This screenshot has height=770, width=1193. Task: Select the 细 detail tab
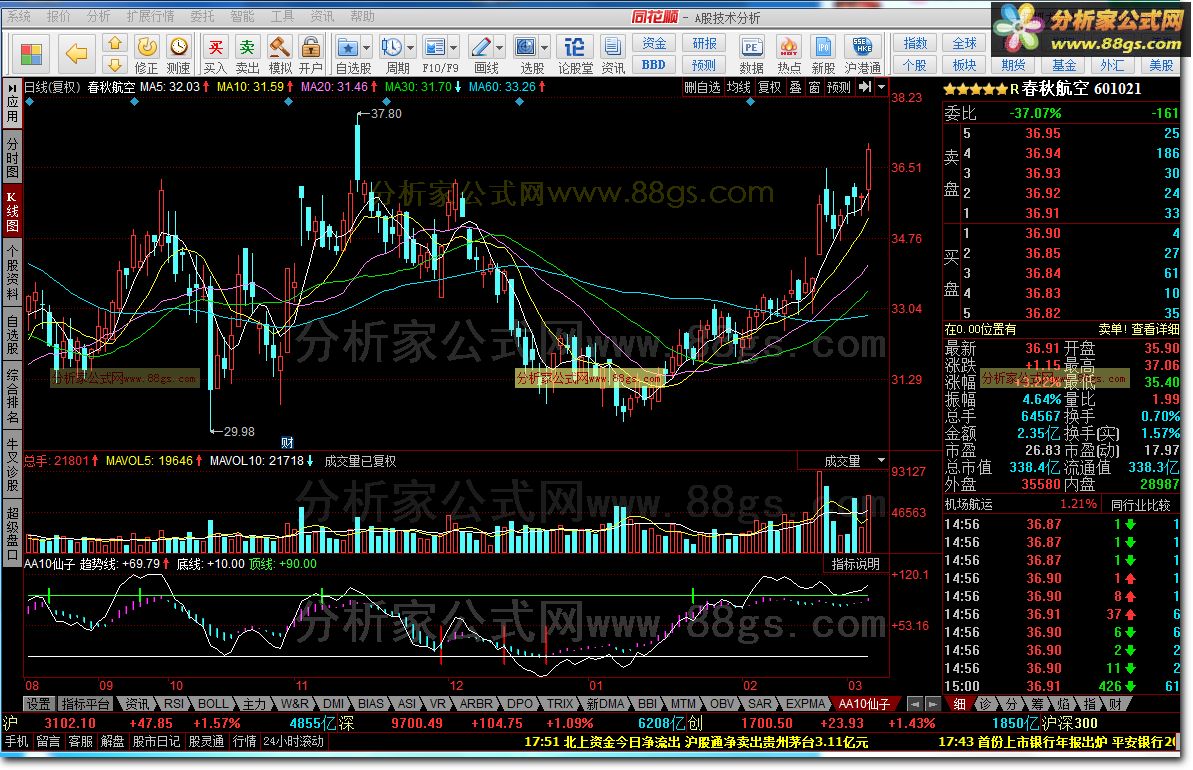pos(959,705)
